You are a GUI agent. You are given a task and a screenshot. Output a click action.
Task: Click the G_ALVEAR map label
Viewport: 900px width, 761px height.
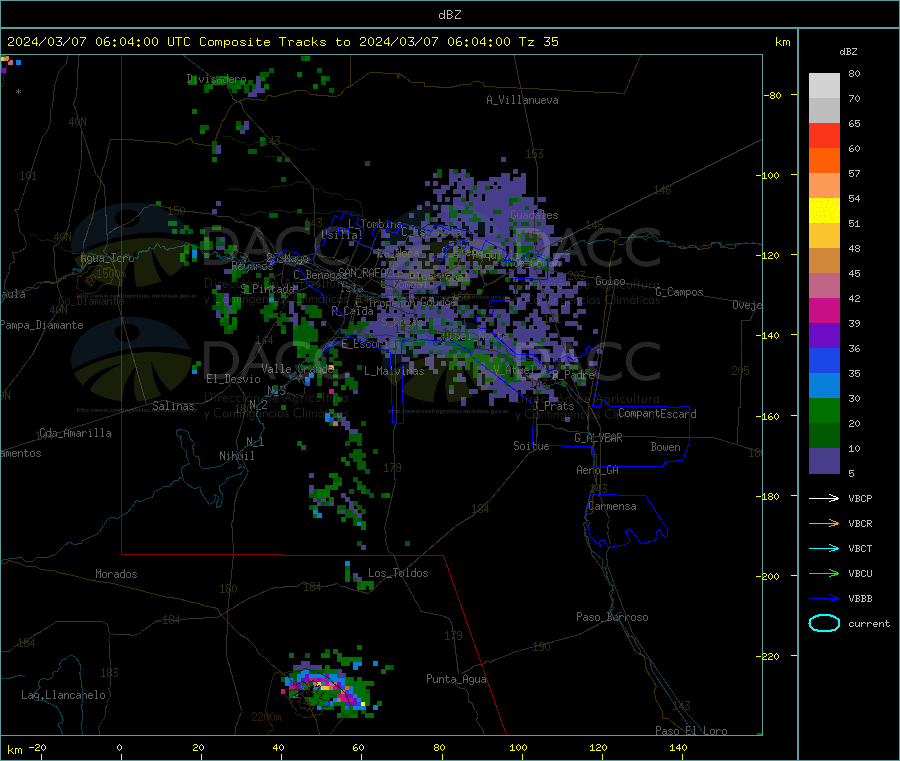click(598, 438)
